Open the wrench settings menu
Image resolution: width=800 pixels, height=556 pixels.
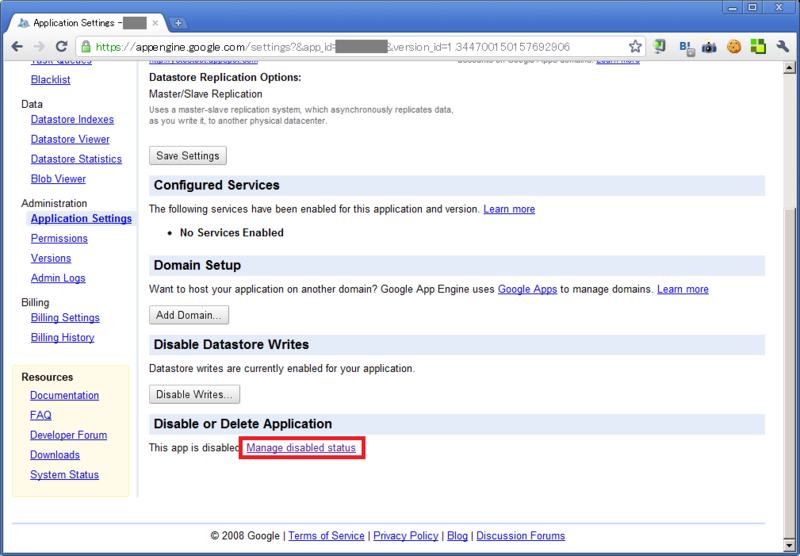click(782, 46)
